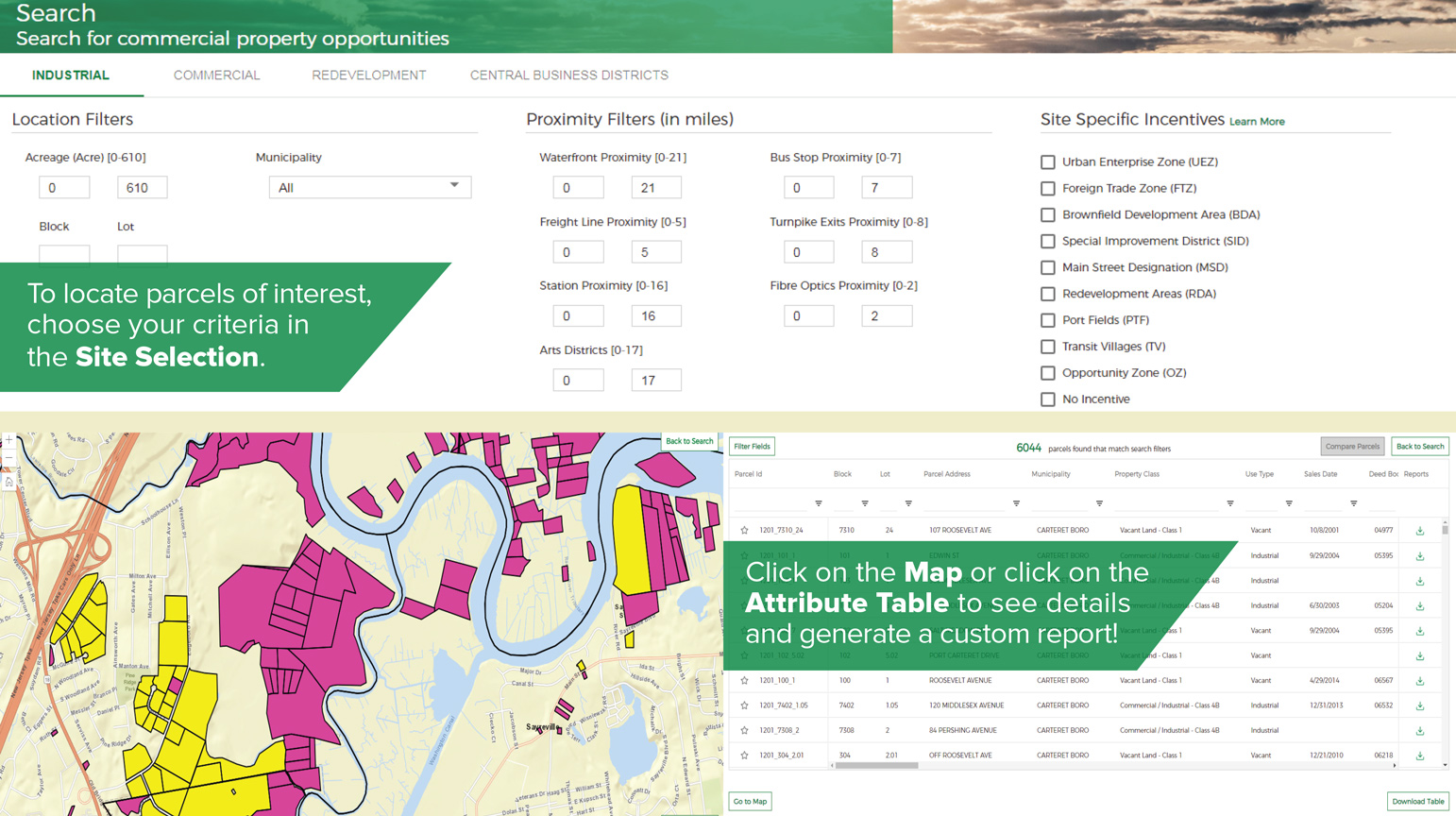Star parcel 1201_304_2.01 as favorite
The height and width of the screenshot is (816, 1456).
pyautogui.click(x=744, y=756)
